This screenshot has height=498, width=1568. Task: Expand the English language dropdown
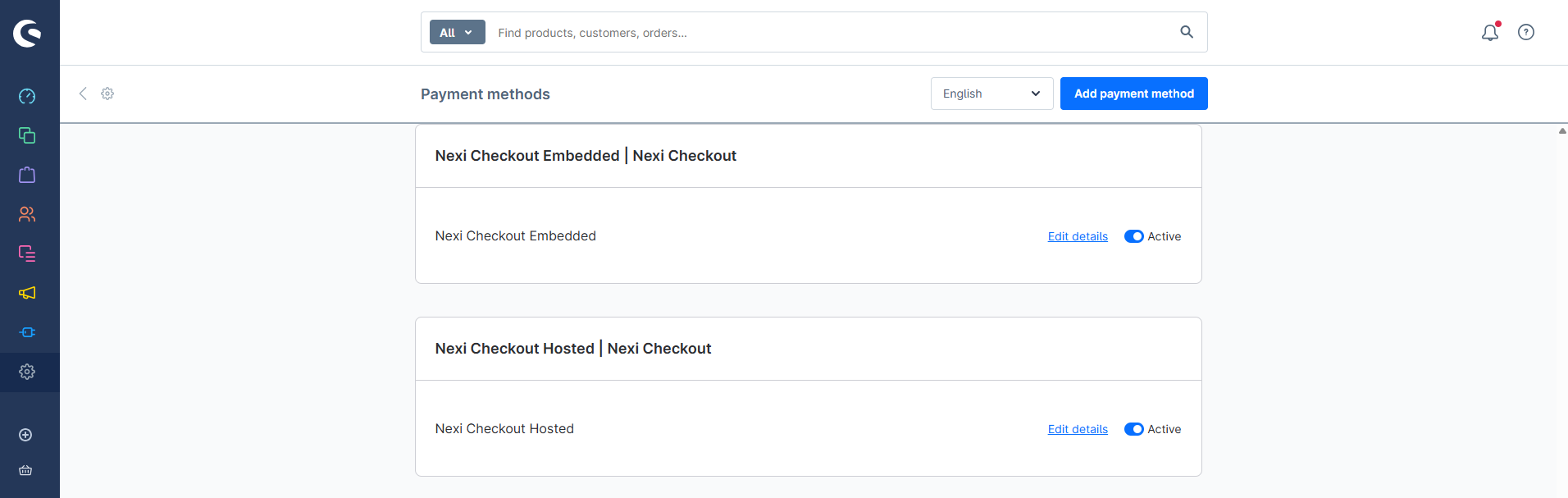(x=991, y=94)
